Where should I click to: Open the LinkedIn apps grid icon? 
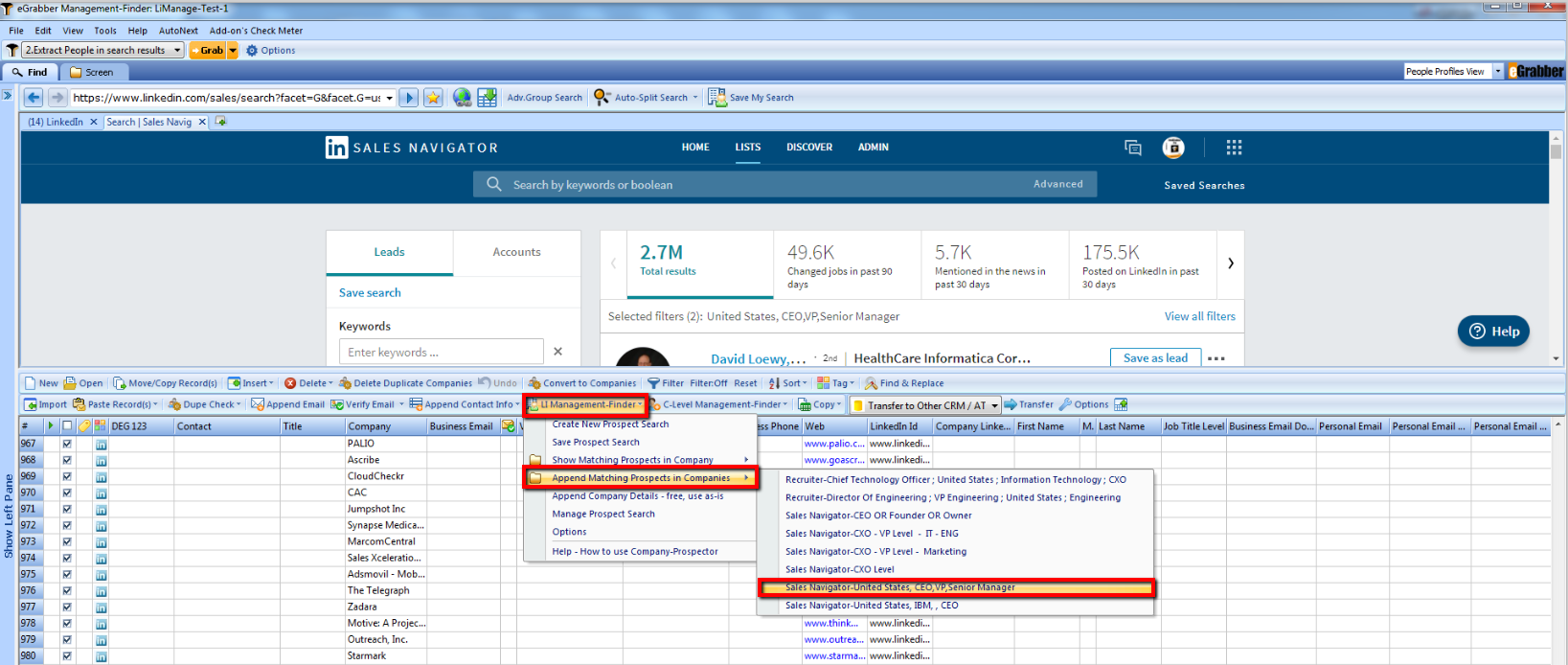pos(1234,148)
